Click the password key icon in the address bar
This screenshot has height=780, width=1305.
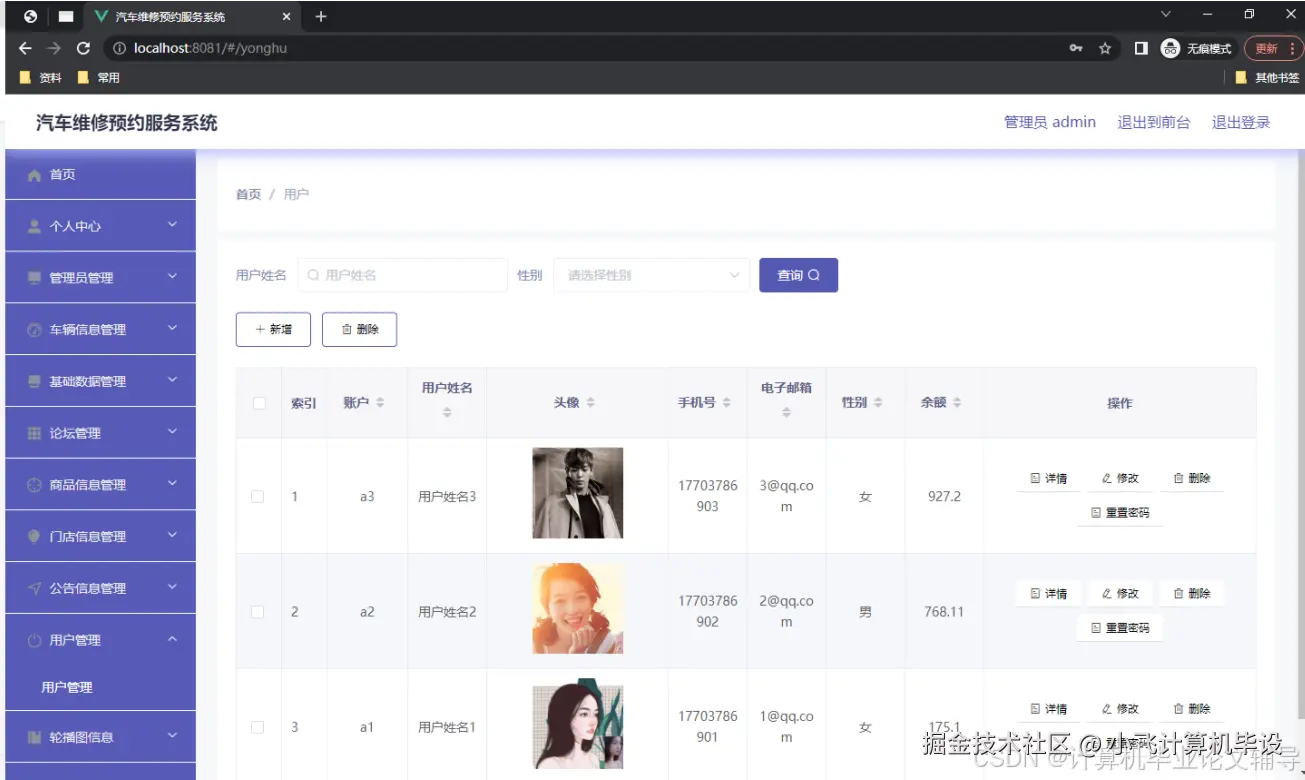pos(1076,48)
